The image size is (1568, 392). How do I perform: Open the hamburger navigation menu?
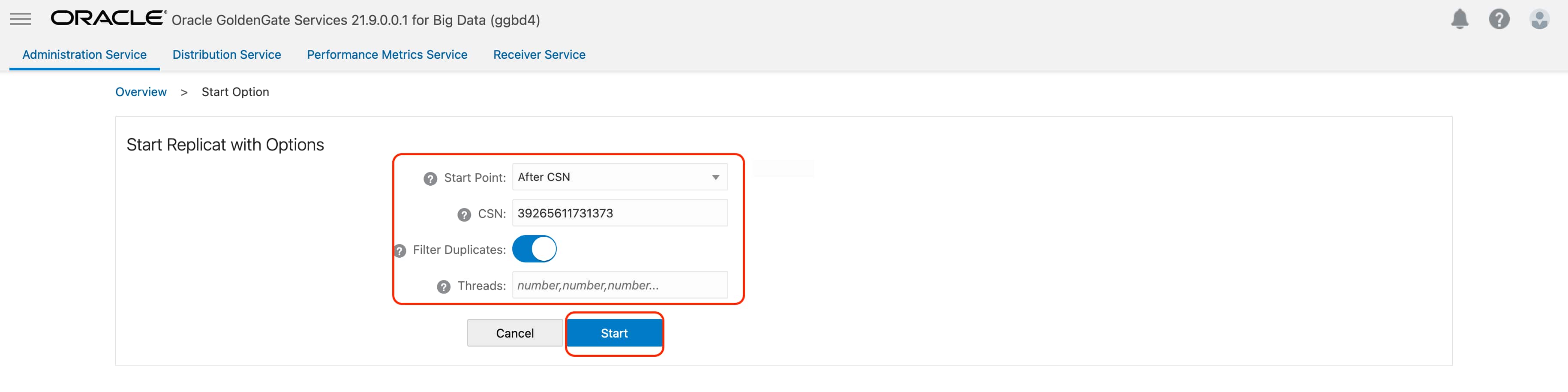pyautogui.click(x=20, y=19)
